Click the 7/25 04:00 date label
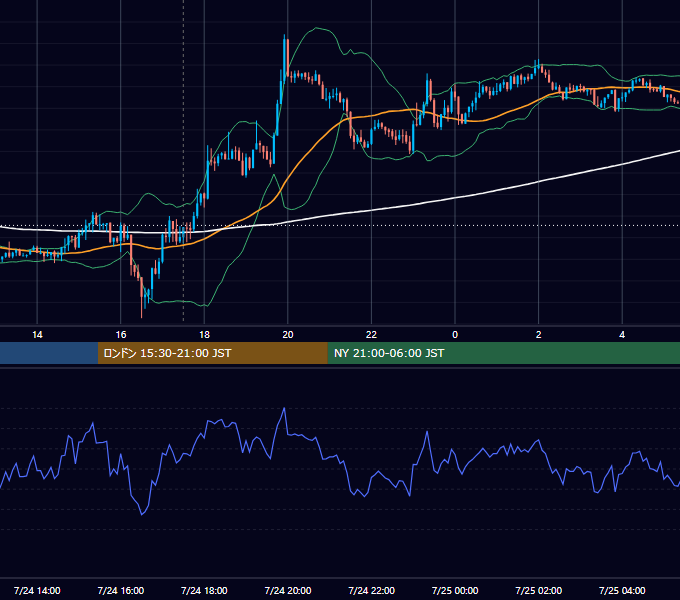This screenshot has height=600, width=680. [x=622, y=590]
